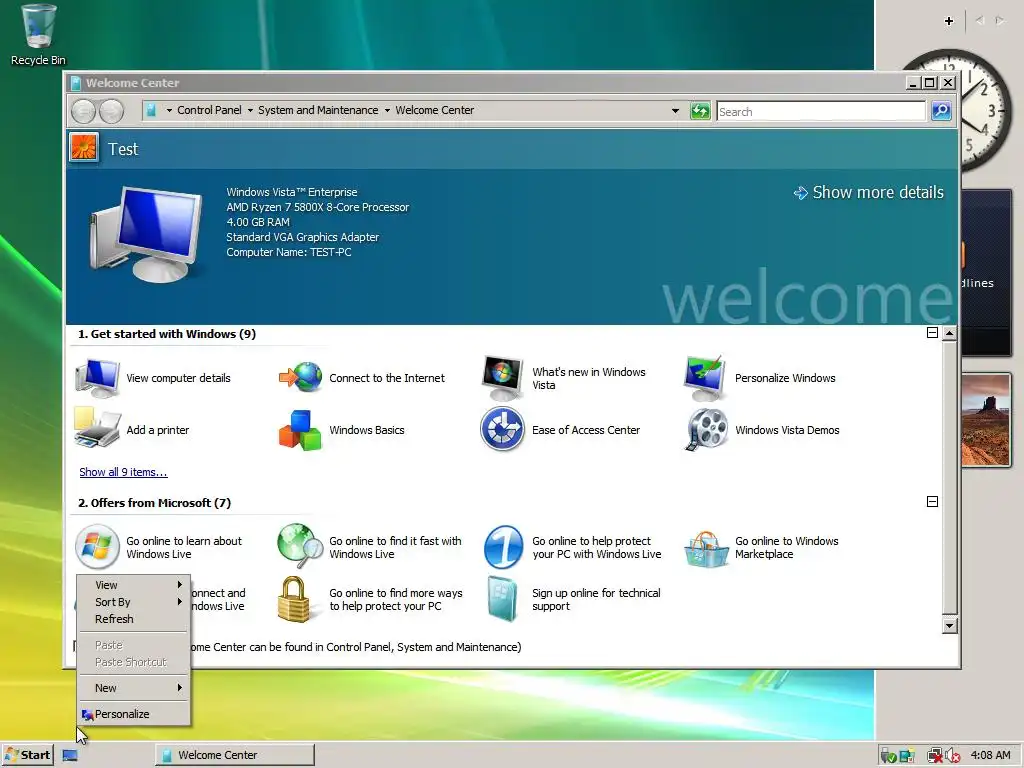Click the previous gadget page arrow
Viewport: 1024px width, 768px height.
[x=980, y=21]
